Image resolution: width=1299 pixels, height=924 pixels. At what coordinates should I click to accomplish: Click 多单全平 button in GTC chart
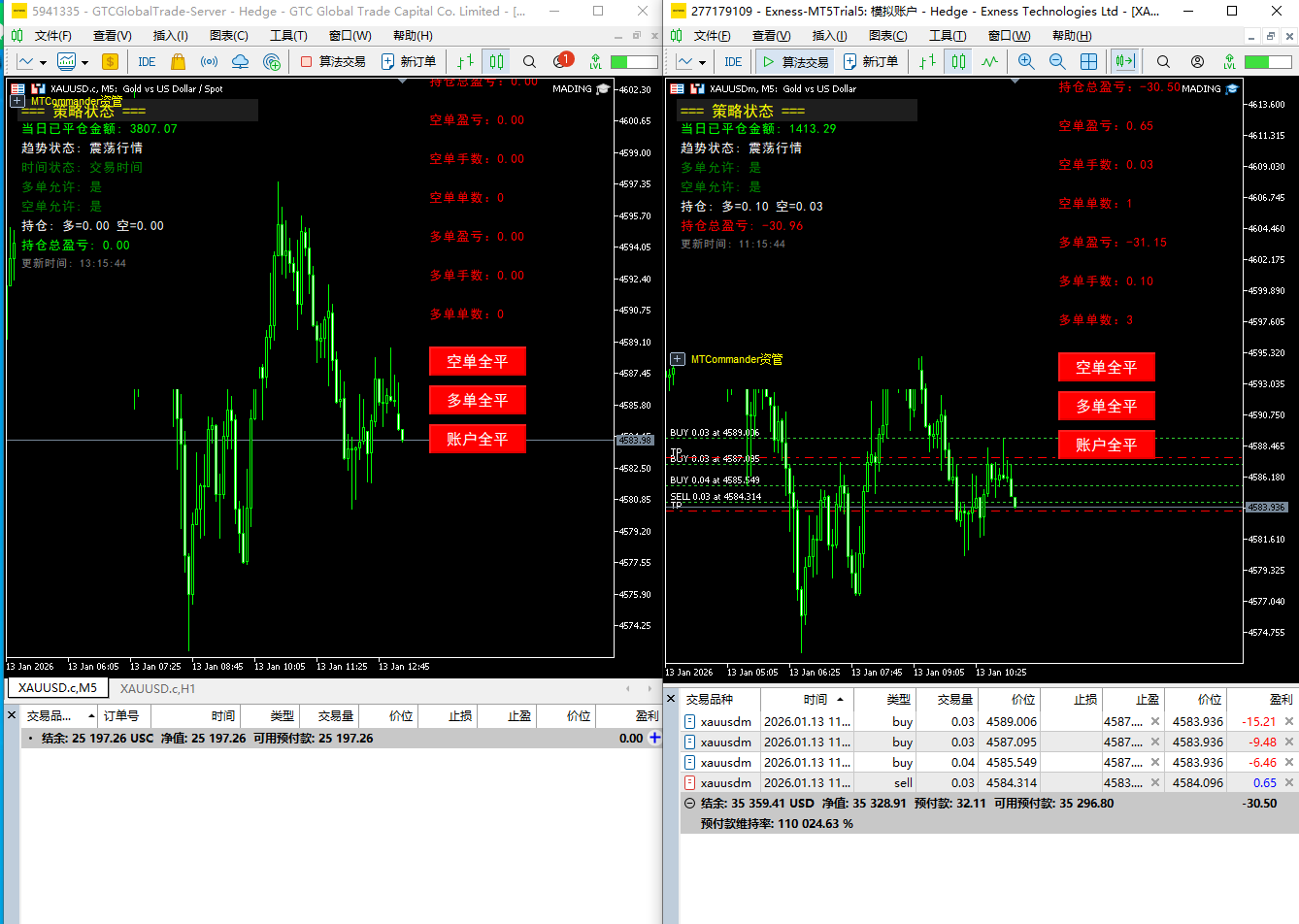[478, 400]
